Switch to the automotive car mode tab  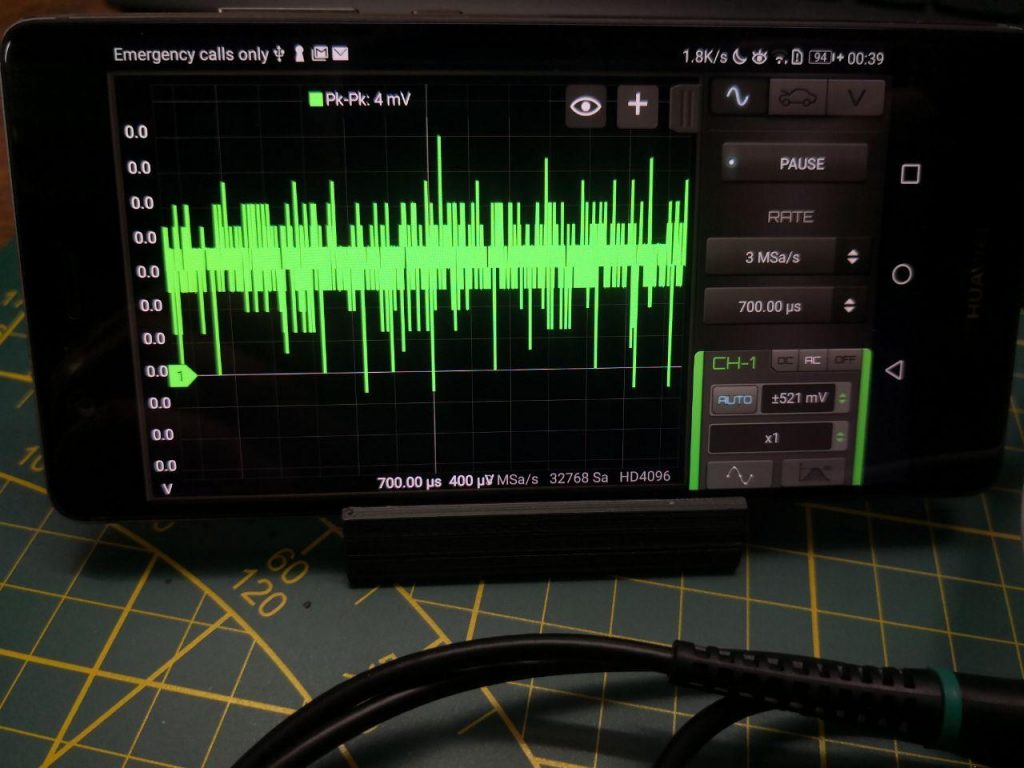point(797,98)
